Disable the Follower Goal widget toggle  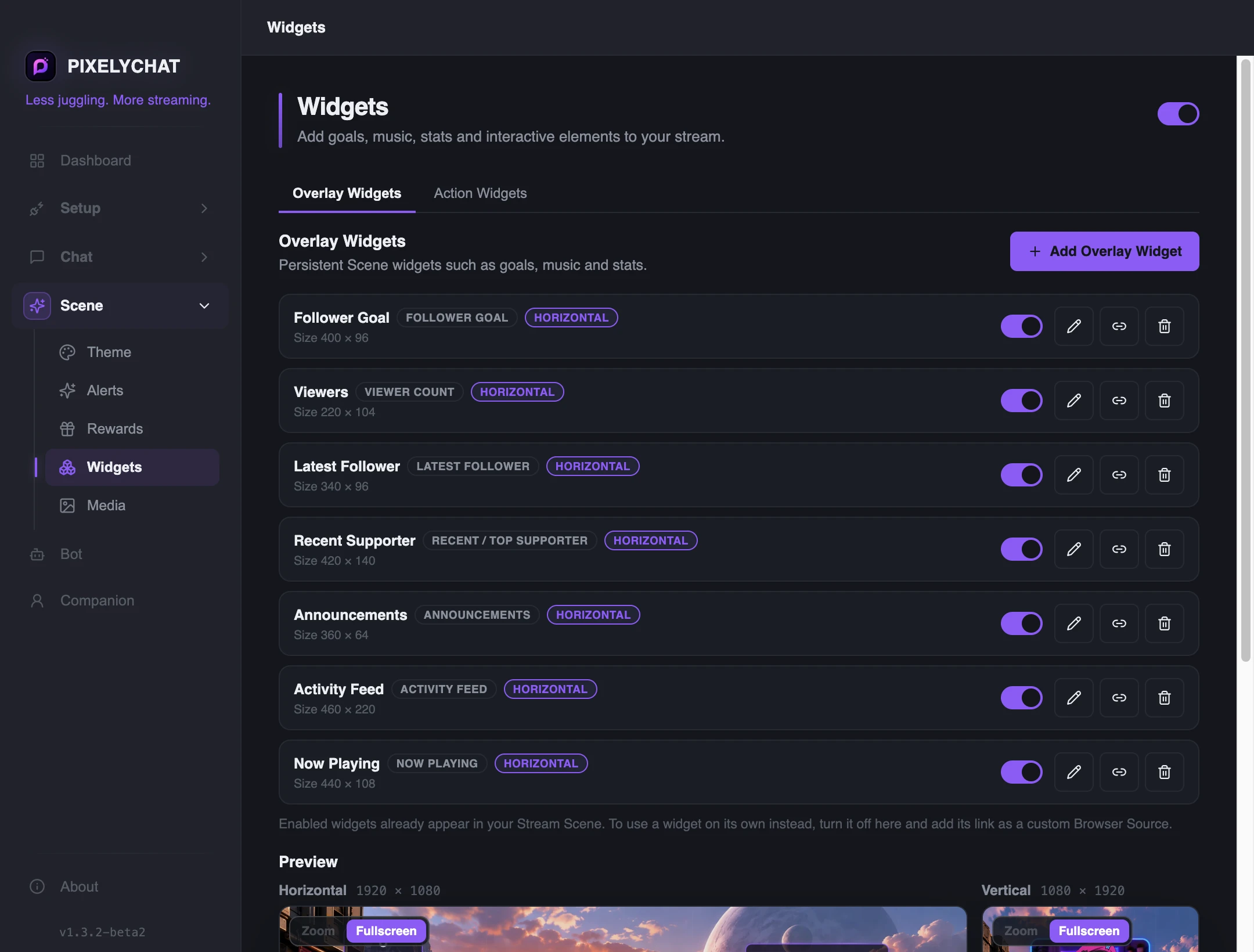click(x=1021, y=326)
